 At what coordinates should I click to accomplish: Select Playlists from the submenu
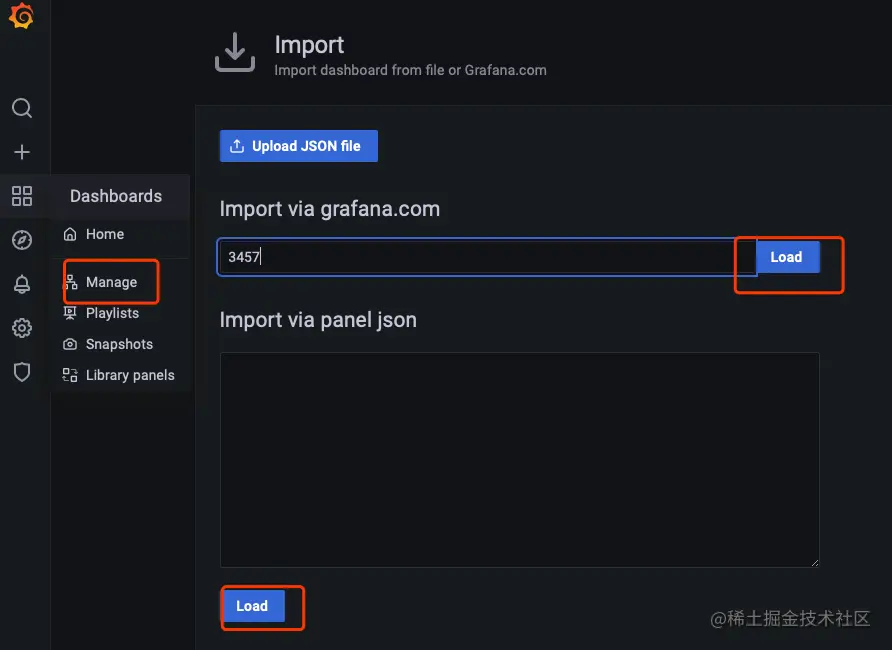113,313
